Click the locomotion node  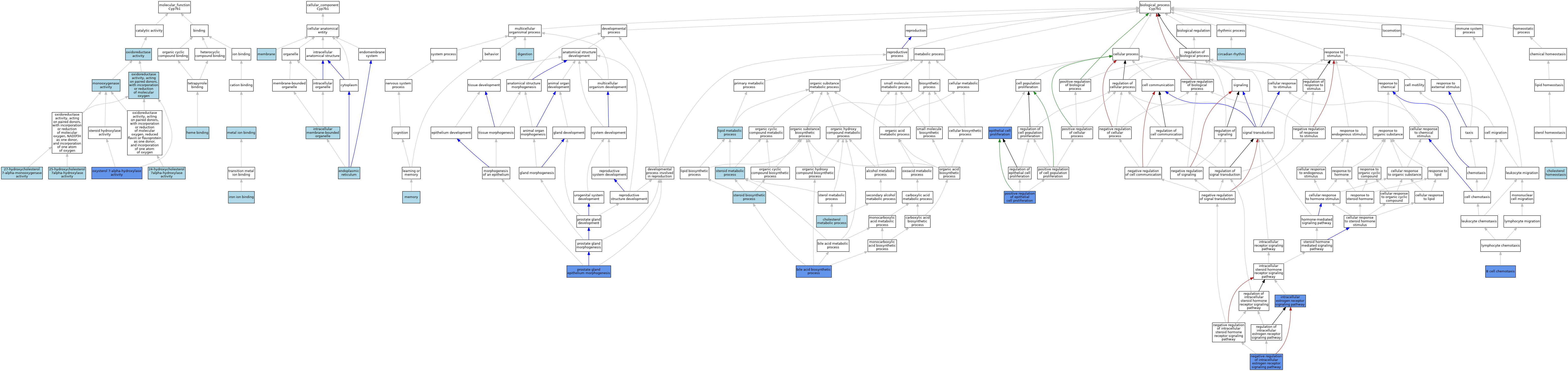point(1391,30)
